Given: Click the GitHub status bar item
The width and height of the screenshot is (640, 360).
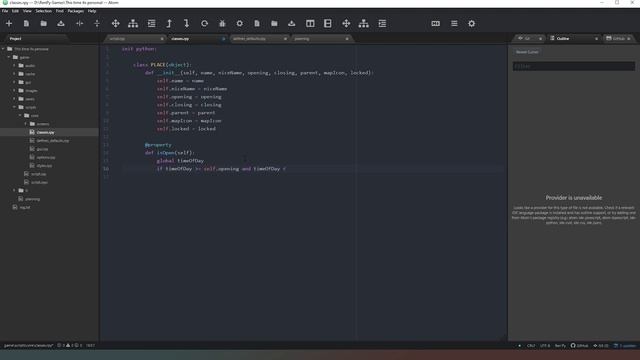Looking at the screenshot, I should (x=580, y=346).
